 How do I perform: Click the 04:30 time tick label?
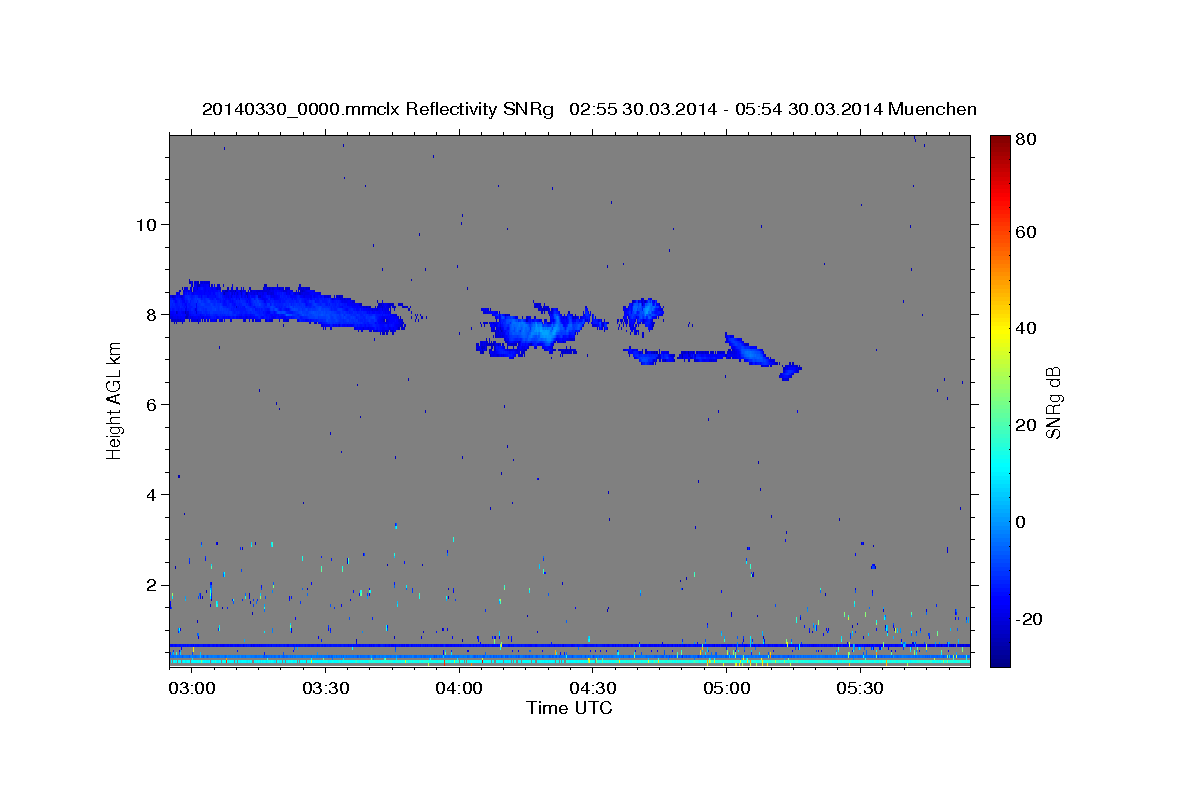coord(593,689)
